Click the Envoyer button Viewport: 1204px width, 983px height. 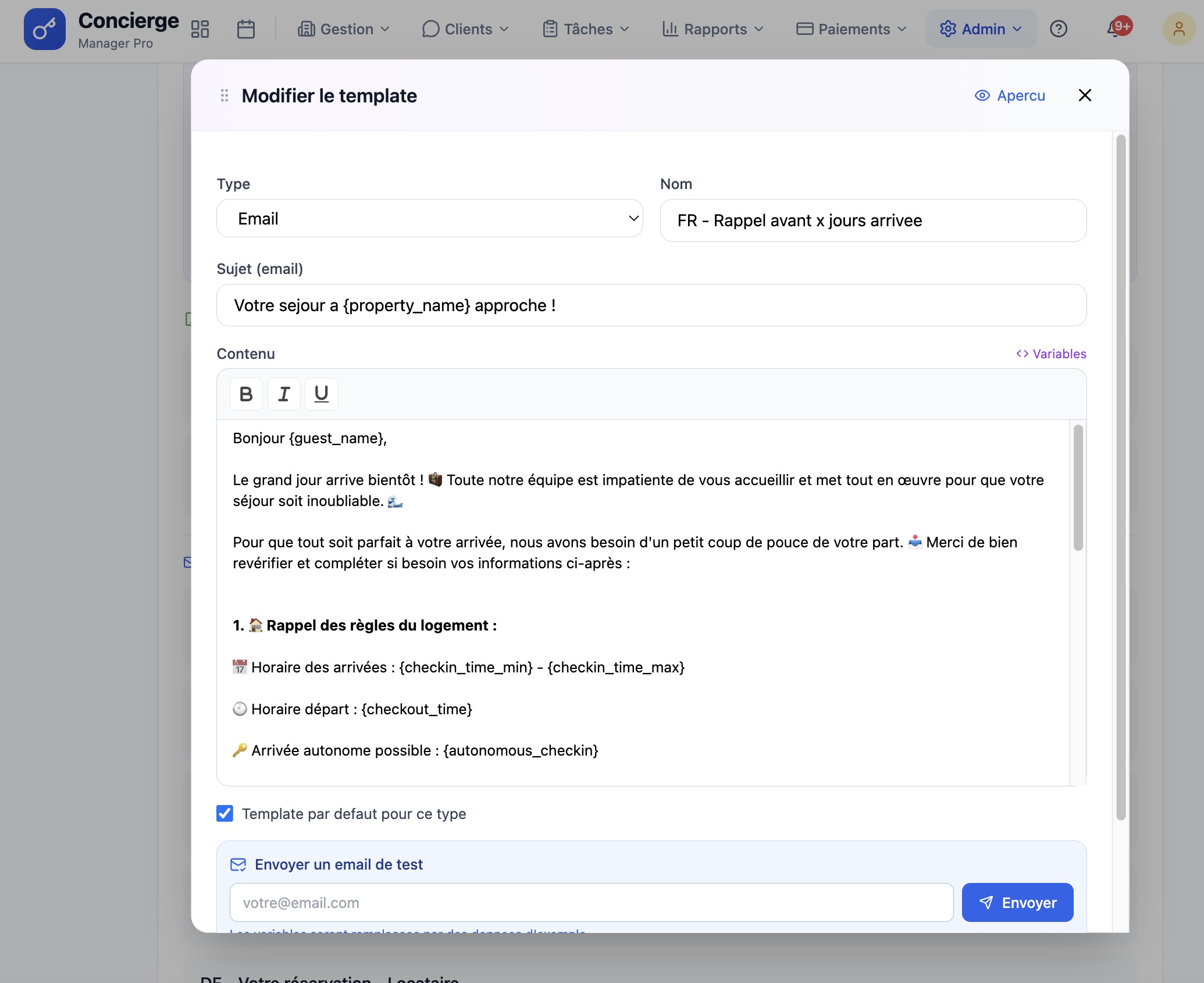[1017, 902]
